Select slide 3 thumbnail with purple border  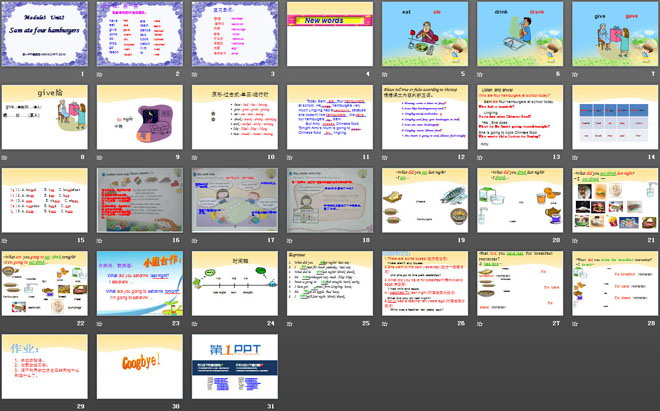235,34
